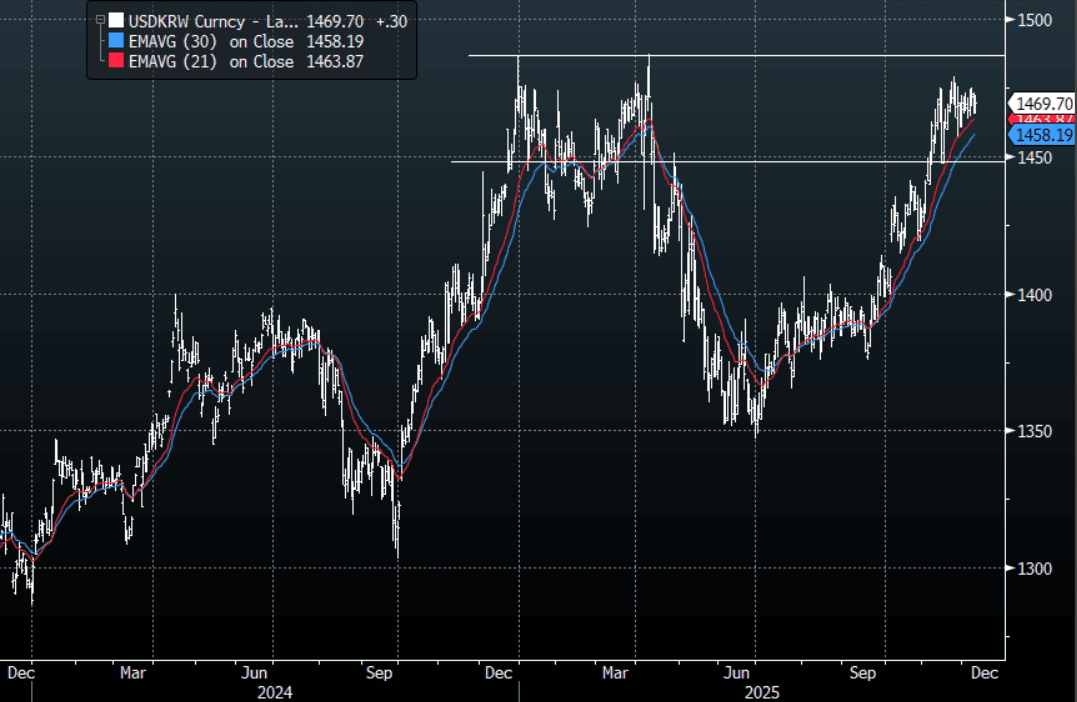Click the 1400 label on price axis
Image resolution: width=1077 pixels, height=702 pixels.
click(x=1034, y=294)
